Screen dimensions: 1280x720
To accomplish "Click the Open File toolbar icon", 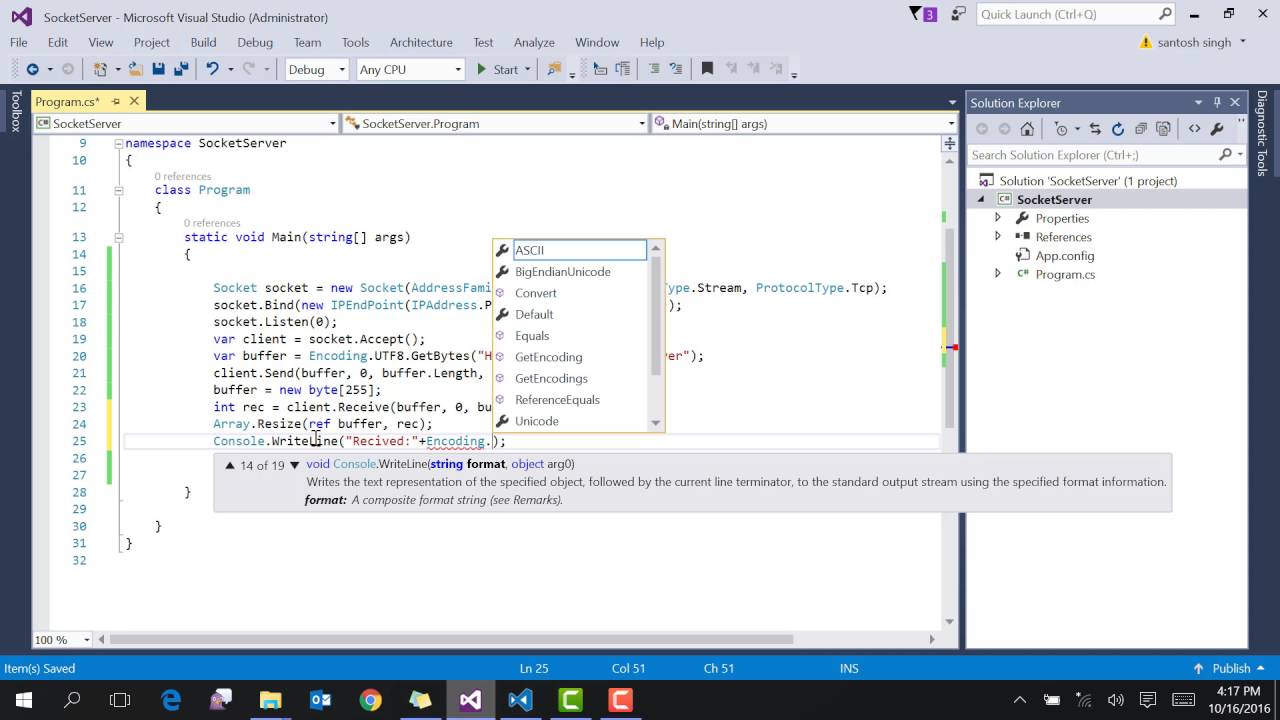I will [136, 69].
